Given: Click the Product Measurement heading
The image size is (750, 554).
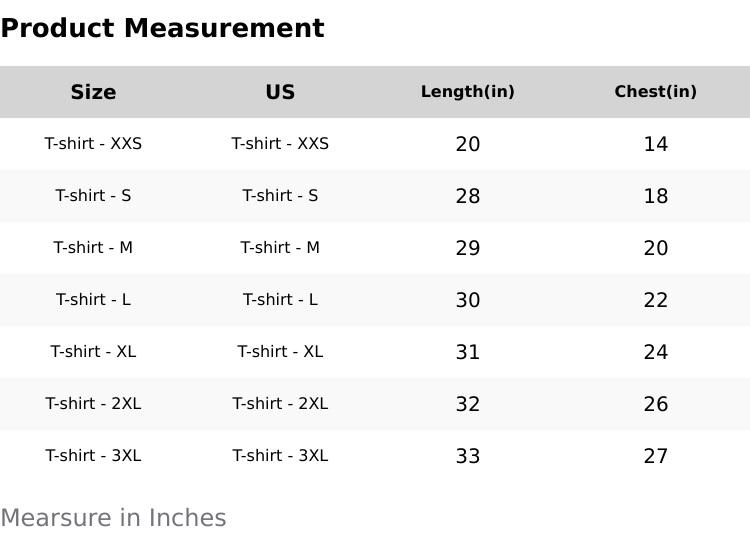Looking at the screenshot, I should [x=162, y=28].
